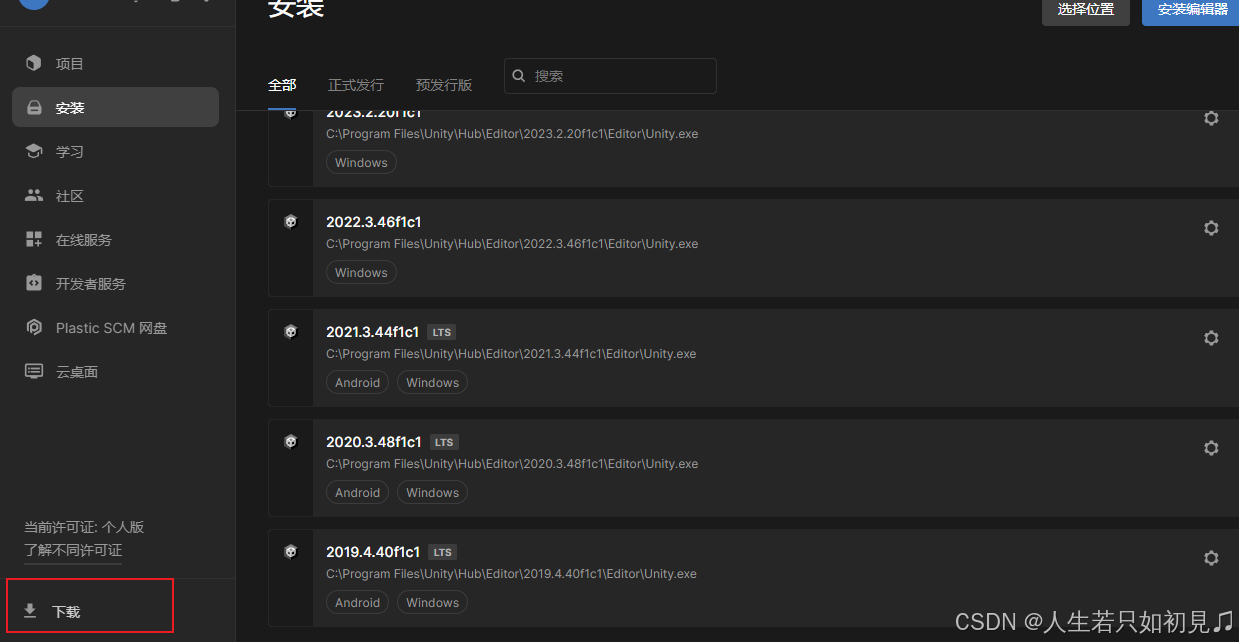The height and width of the screenshot is (642, 1239).
Task: Click Windows tag under 2023.2.20f1c1
Action: (x=361, y=162)
